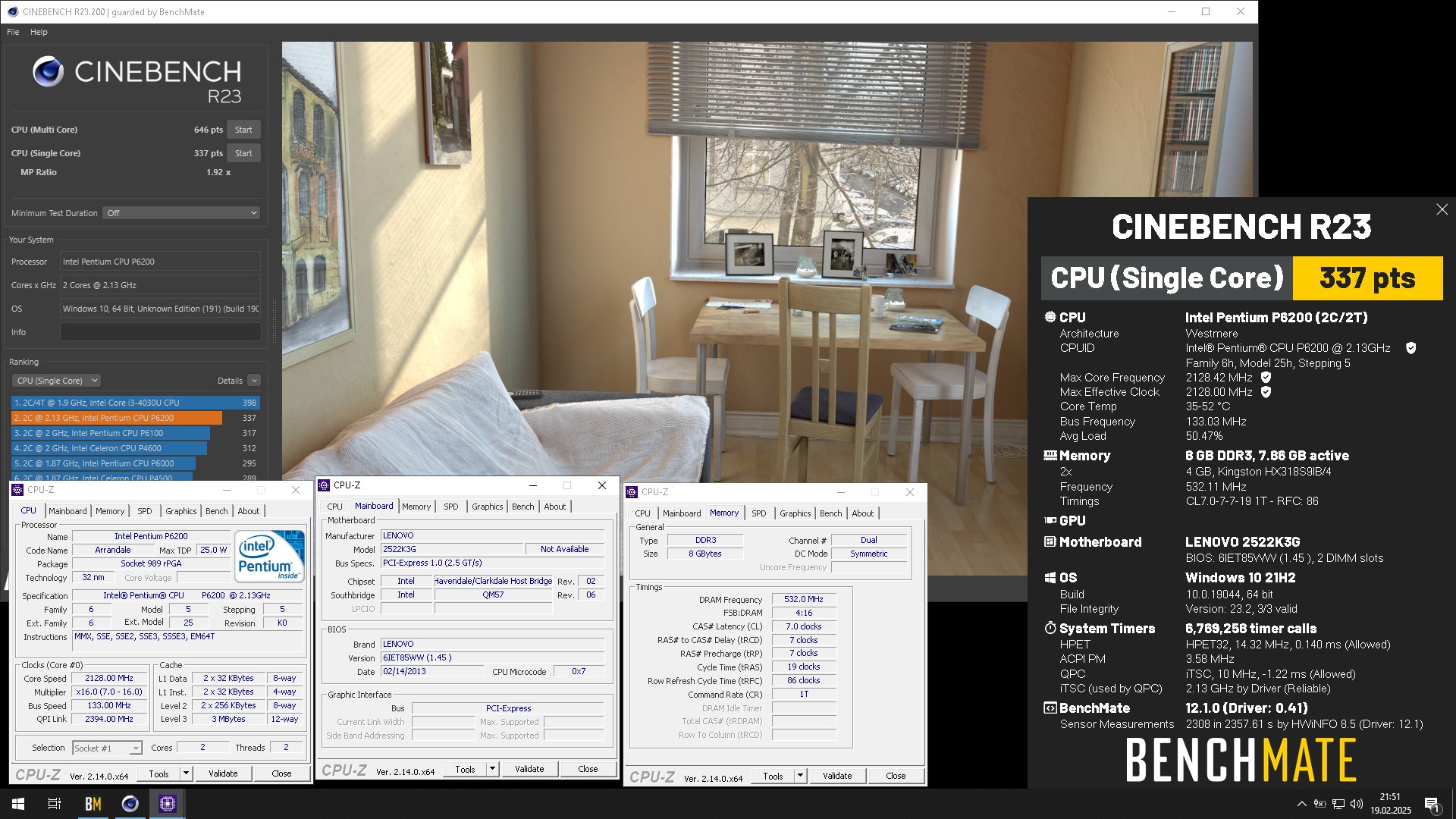Switch to SPD tab in middle CPU-Z
1456x819 pixels.
click(451, 507)
